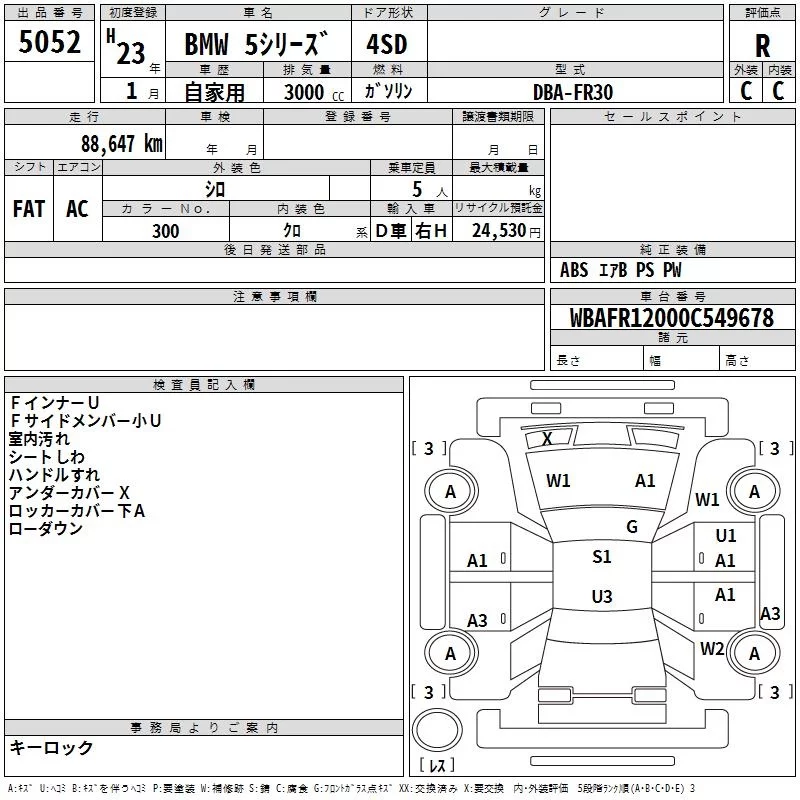Screen dimensions: 800x800
Task: Click the recycle deposit amount 24,530円
Action: 498,231
